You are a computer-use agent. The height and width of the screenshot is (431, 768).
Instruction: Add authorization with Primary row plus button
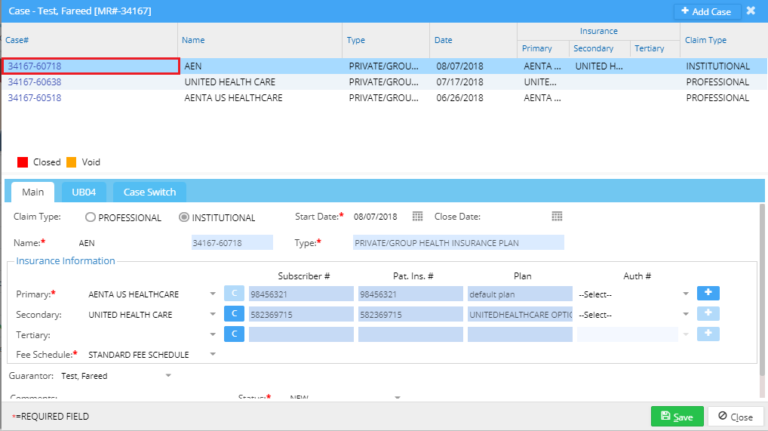tap(708, 293)
